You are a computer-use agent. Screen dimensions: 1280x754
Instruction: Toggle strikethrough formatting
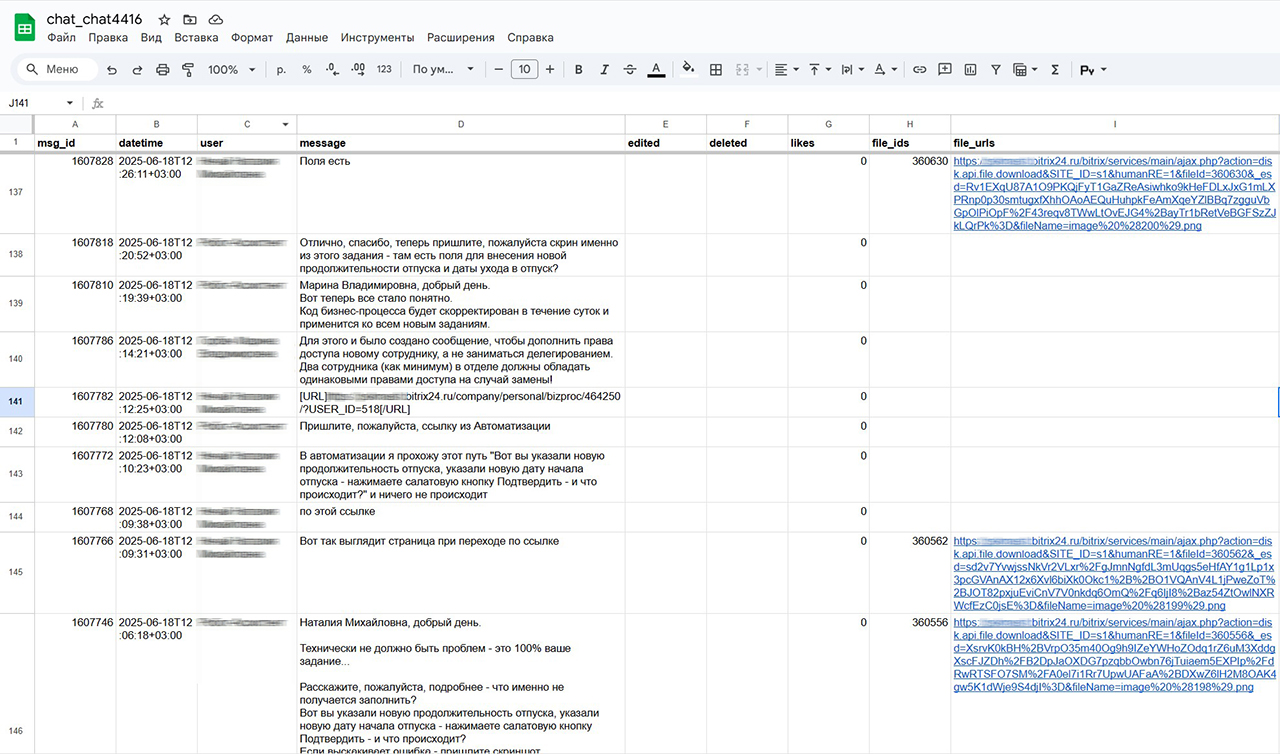(630, 70)
